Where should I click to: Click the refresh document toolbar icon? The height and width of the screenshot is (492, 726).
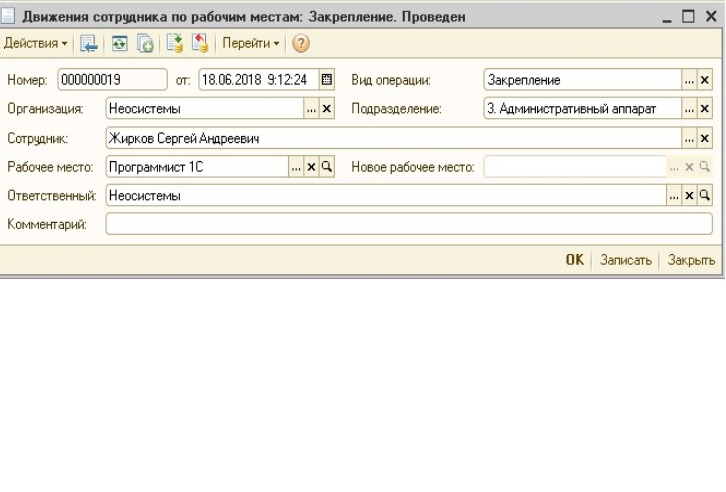coord(119,44)
